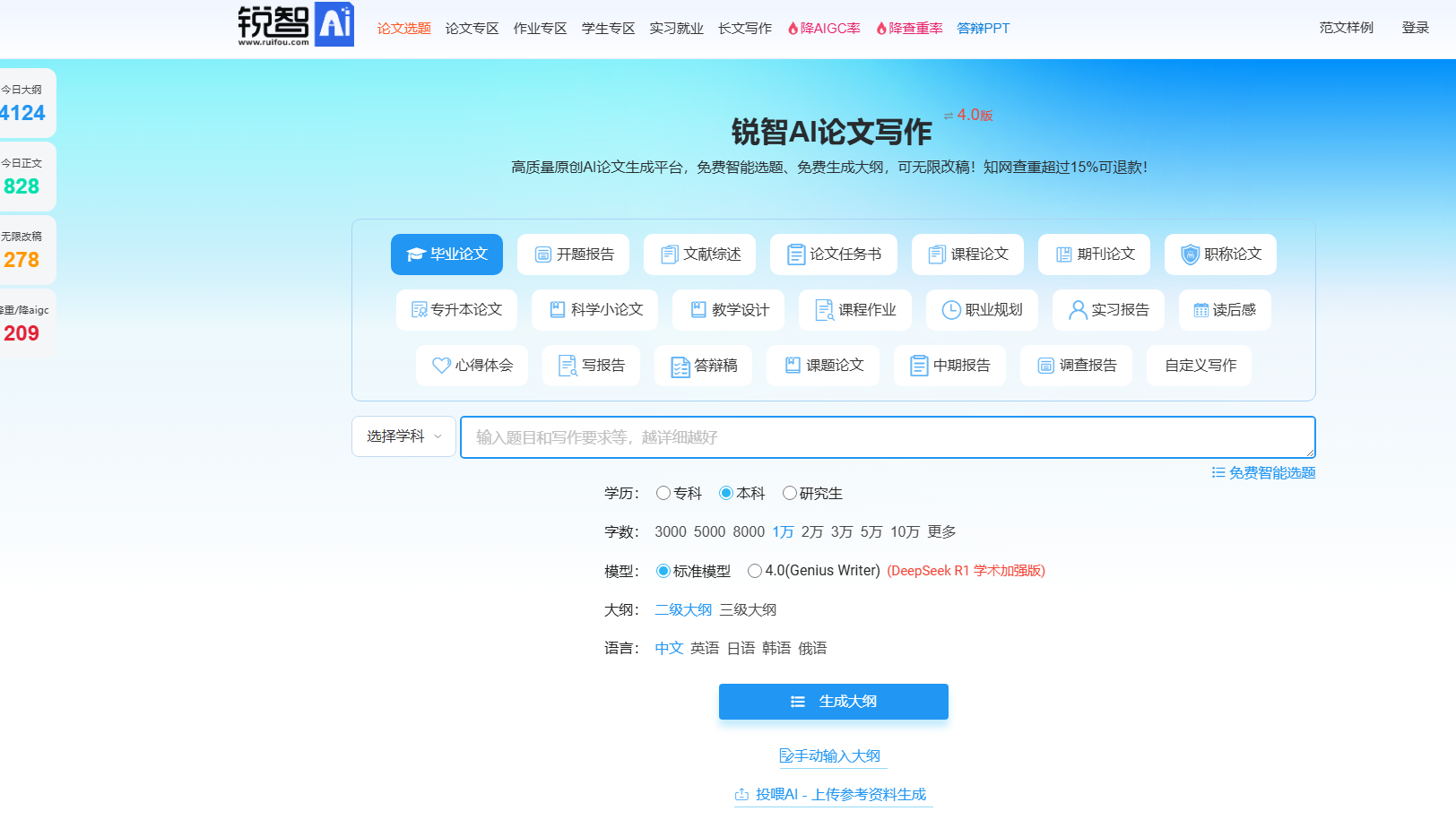Select 三级大纲 outline level

pos(748,610)
